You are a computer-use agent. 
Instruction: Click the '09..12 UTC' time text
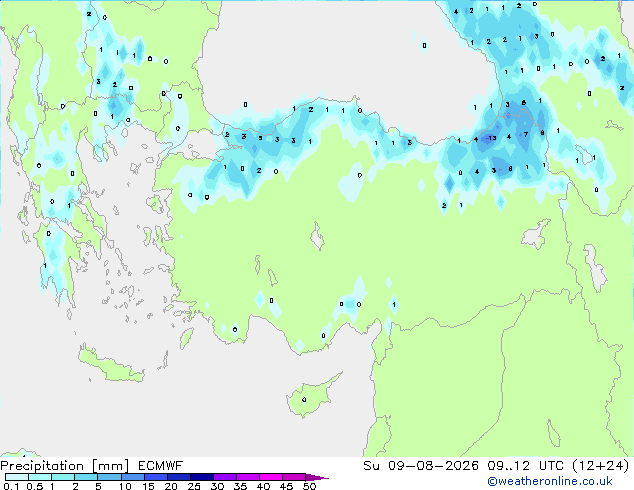click(x=525, y=466)
